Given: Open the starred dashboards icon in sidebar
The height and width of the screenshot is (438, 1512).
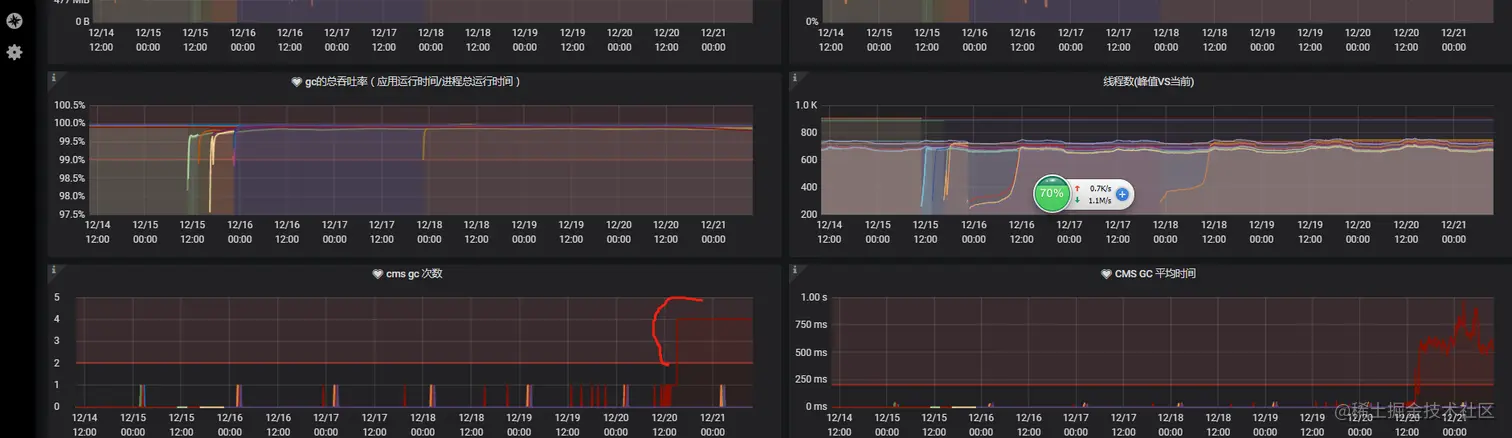Looking at the screenshot, I should [14, 20].
